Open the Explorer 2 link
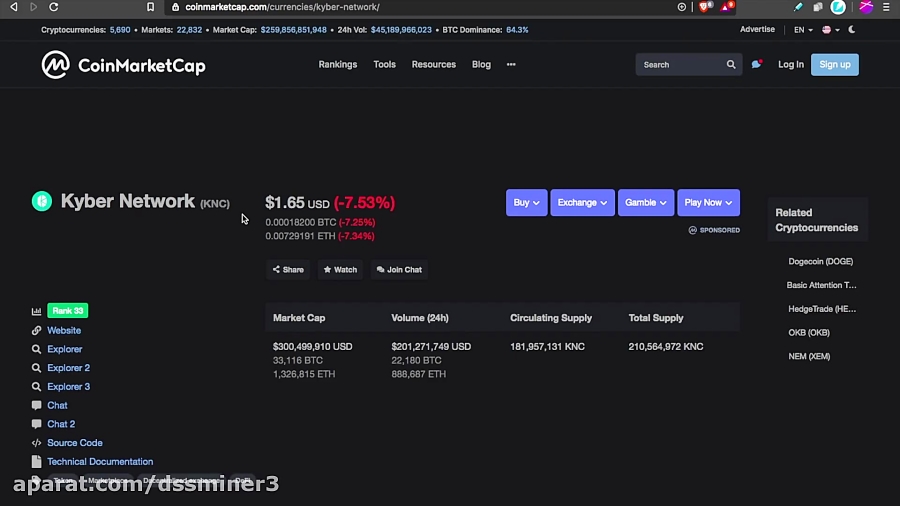The image size is (900, 506). (x=68, y=368)
